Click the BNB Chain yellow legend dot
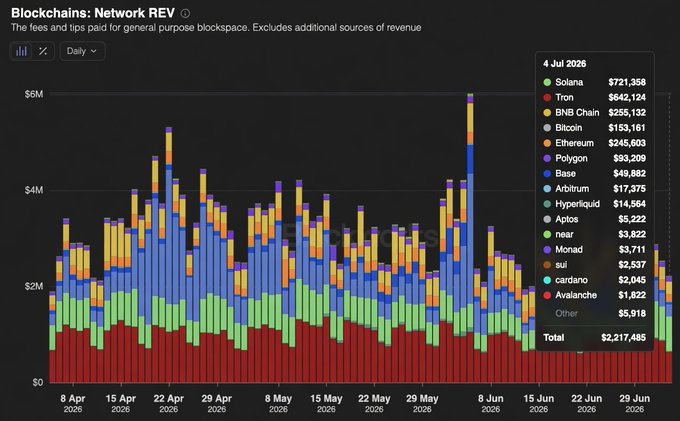 coord(547,113)
